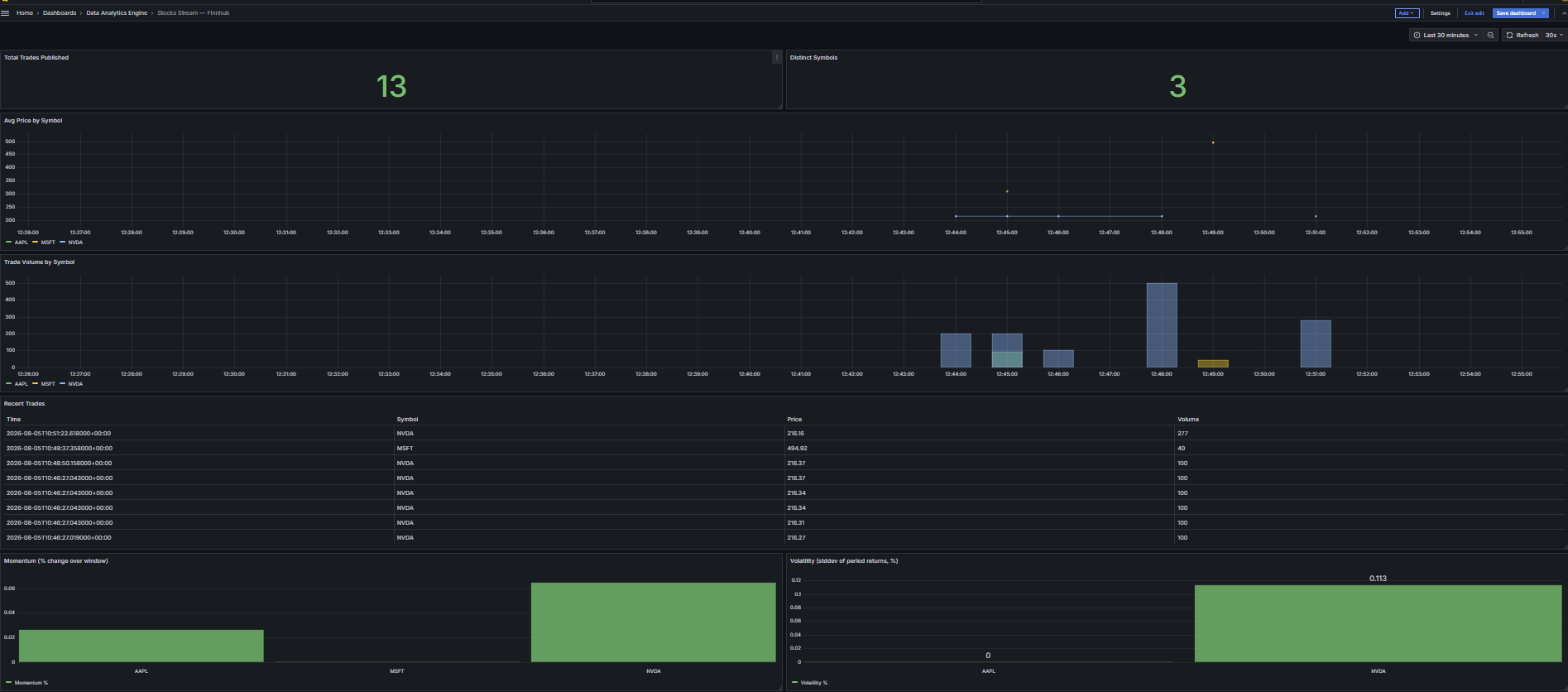The image size is (1568, 692).
Task: Sort Recent Trades by Volume column
Action: (x=1188, y=420)
